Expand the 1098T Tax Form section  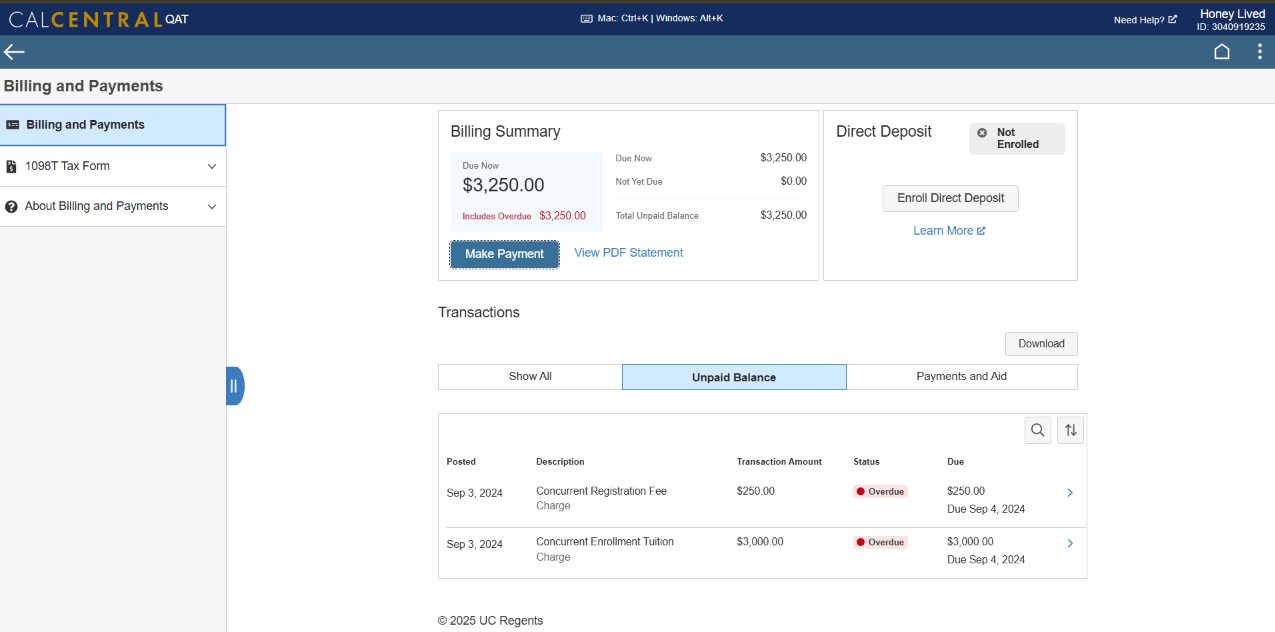point(211,166)
